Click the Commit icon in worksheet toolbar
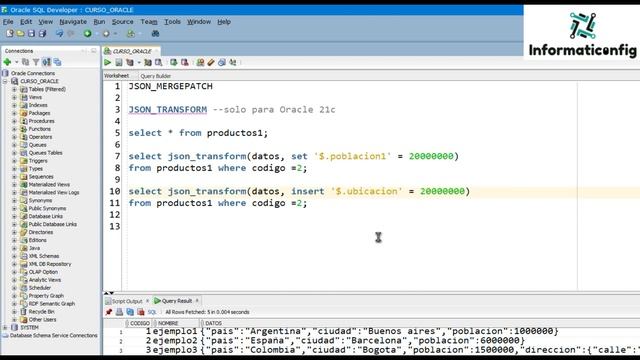This screenshot has height=360, width=640. [x=174, y=62]
